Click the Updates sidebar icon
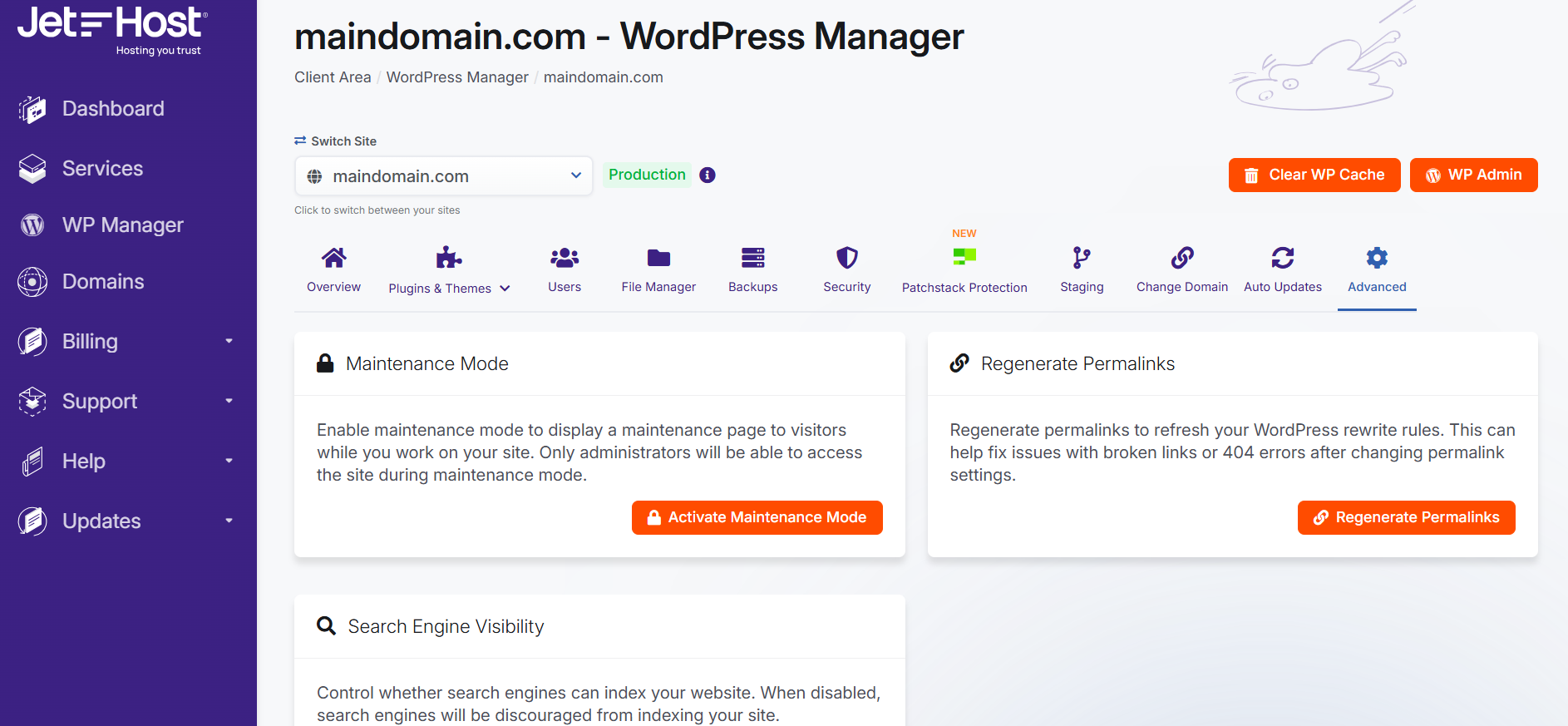 click(x=32, y=521)
